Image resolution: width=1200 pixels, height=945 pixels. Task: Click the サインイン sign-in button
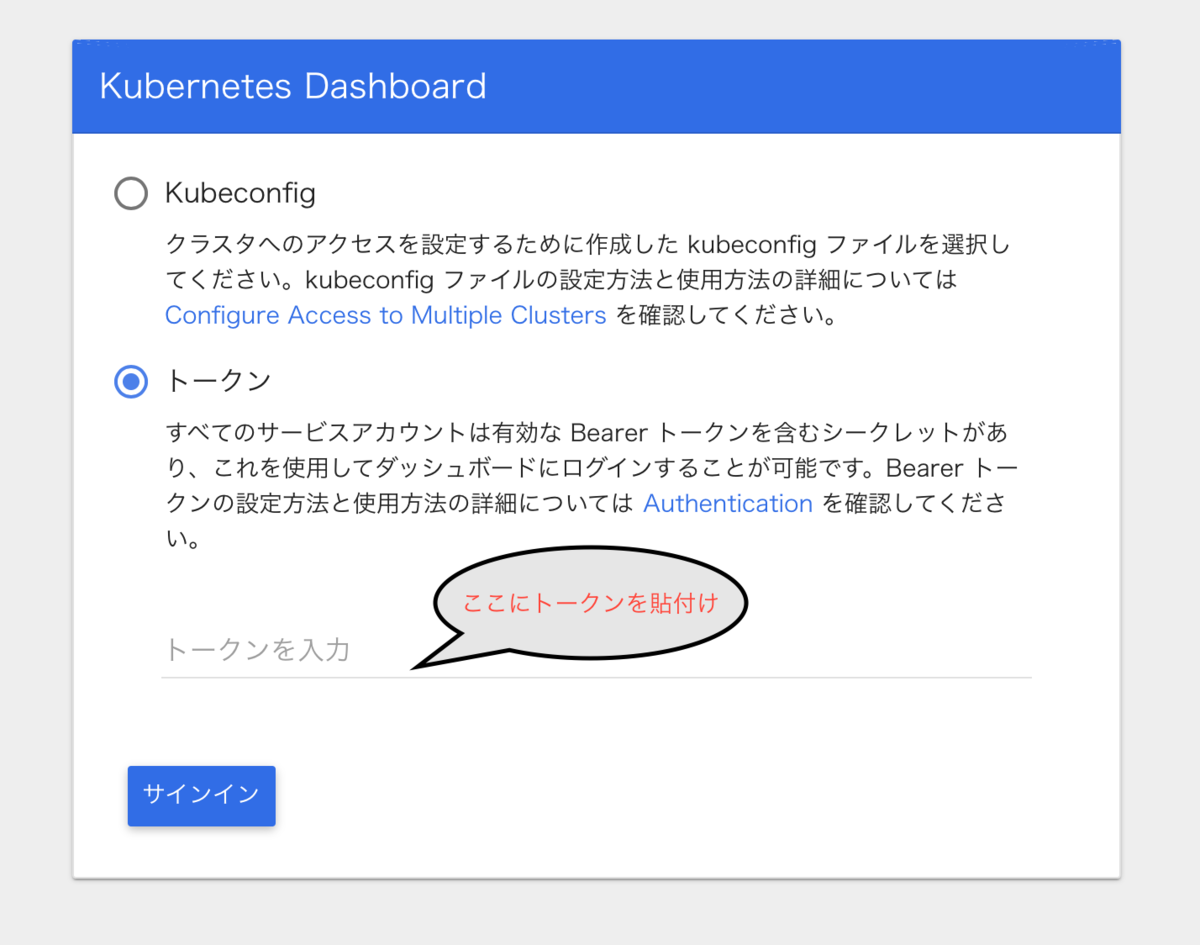click(x=201, y=796)
